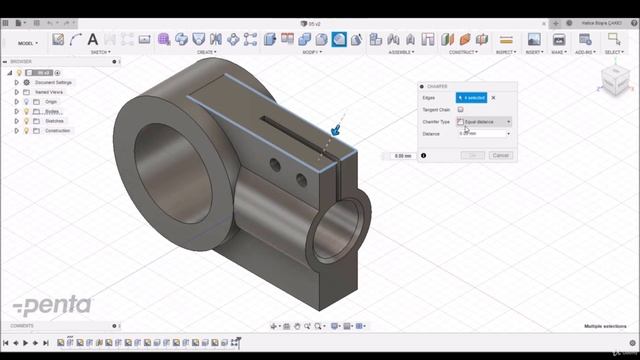Click the New Component icon in the Assemble group
Viewport: 640px width, 360px height.
point(376,40)
